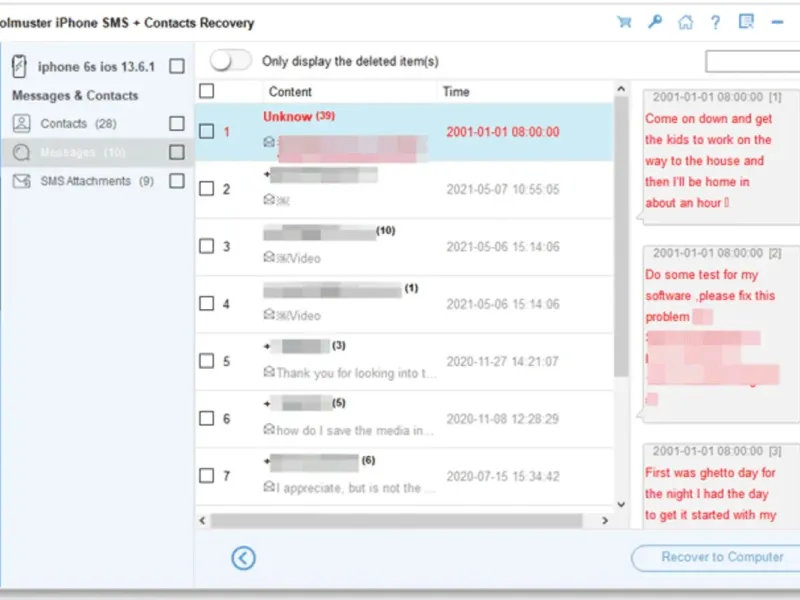This screenshot has height=600, width=800.
Task: Click the iPhone device icon
Action: [19, 66]
